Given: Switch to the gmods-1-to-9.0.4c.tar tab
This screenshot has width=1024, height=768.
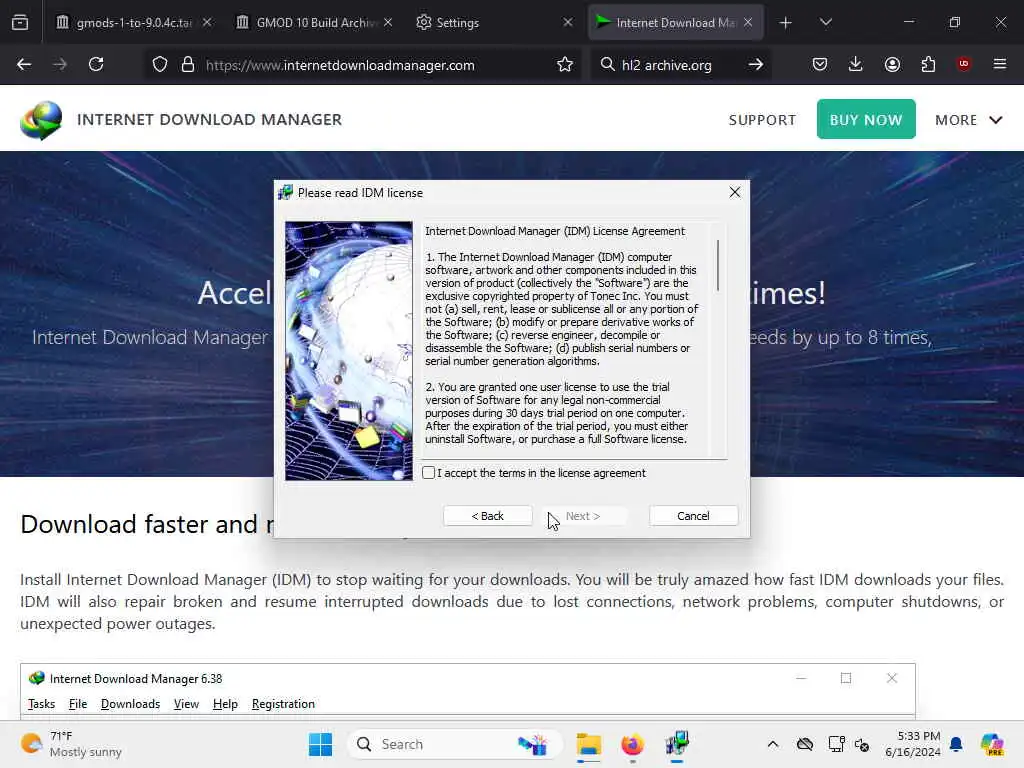Looking at the screenshot, I should pos(134,22).
